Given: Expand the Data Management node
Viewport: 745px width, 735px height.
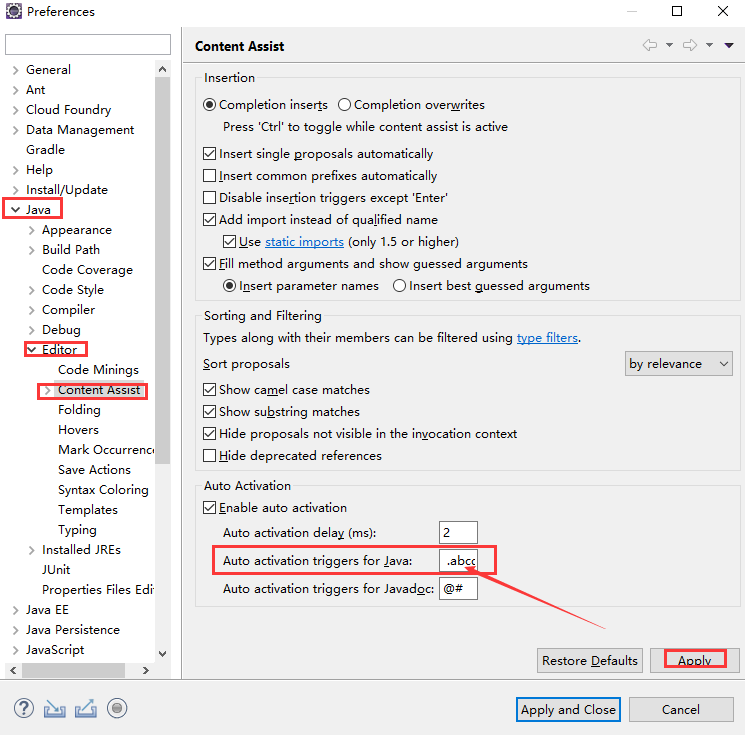Looking at the screenshot, I should pos(16,130).
